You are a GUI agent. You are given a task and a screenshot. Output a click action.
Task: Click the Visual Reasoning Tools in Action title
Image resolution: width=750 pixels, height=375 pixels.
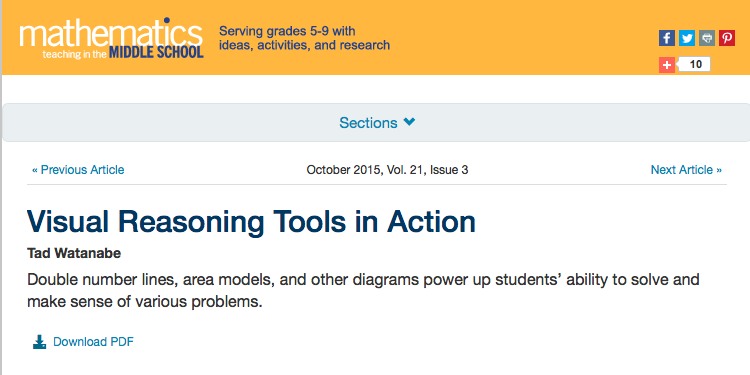252,221
